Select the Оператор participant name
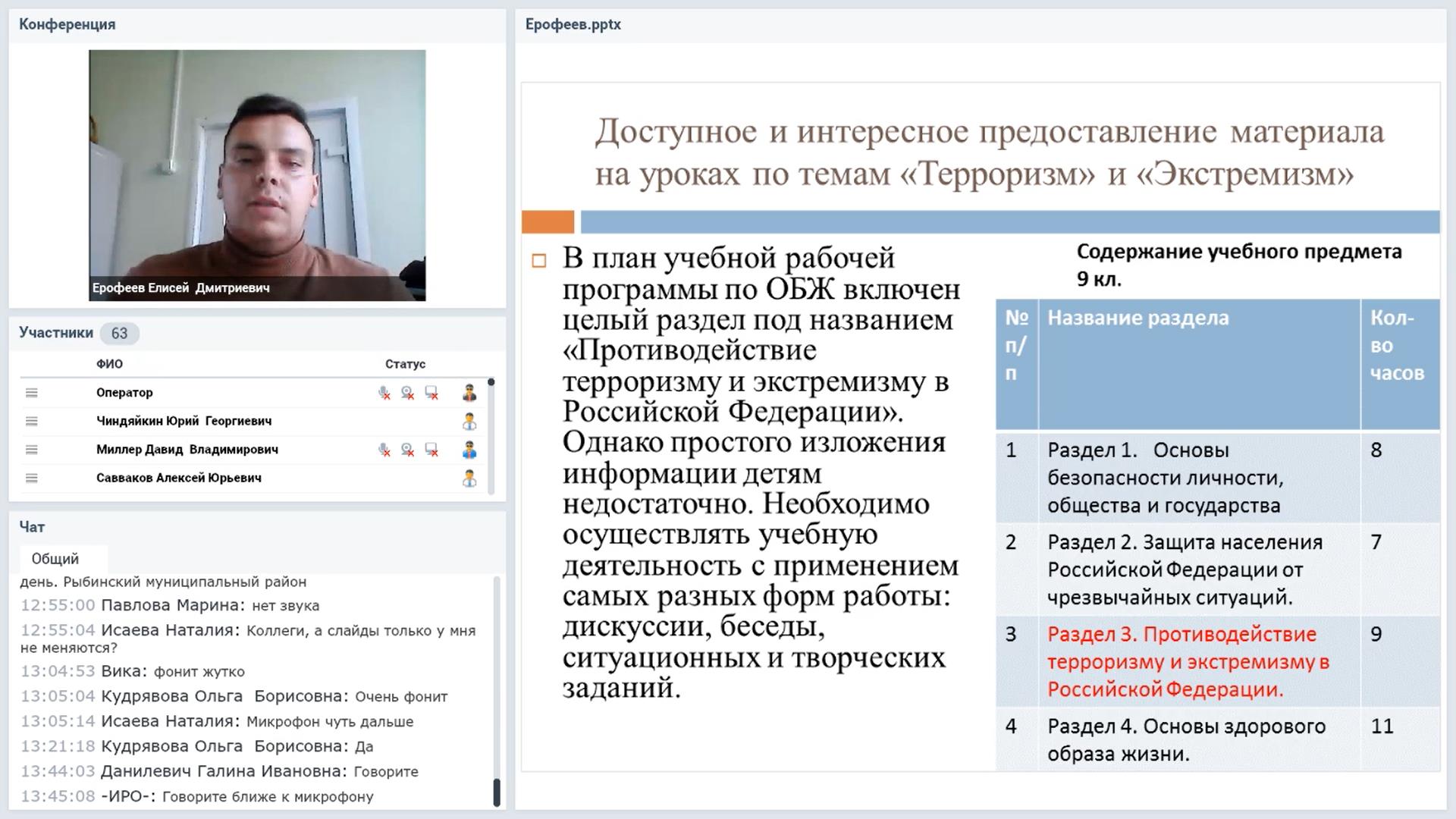 pos(124,393)
